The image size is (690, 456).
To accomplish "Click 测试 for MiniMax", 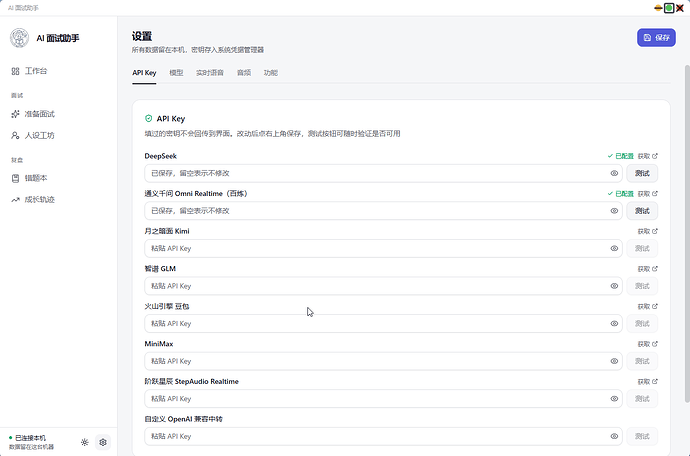I will [x=642, y=361].
